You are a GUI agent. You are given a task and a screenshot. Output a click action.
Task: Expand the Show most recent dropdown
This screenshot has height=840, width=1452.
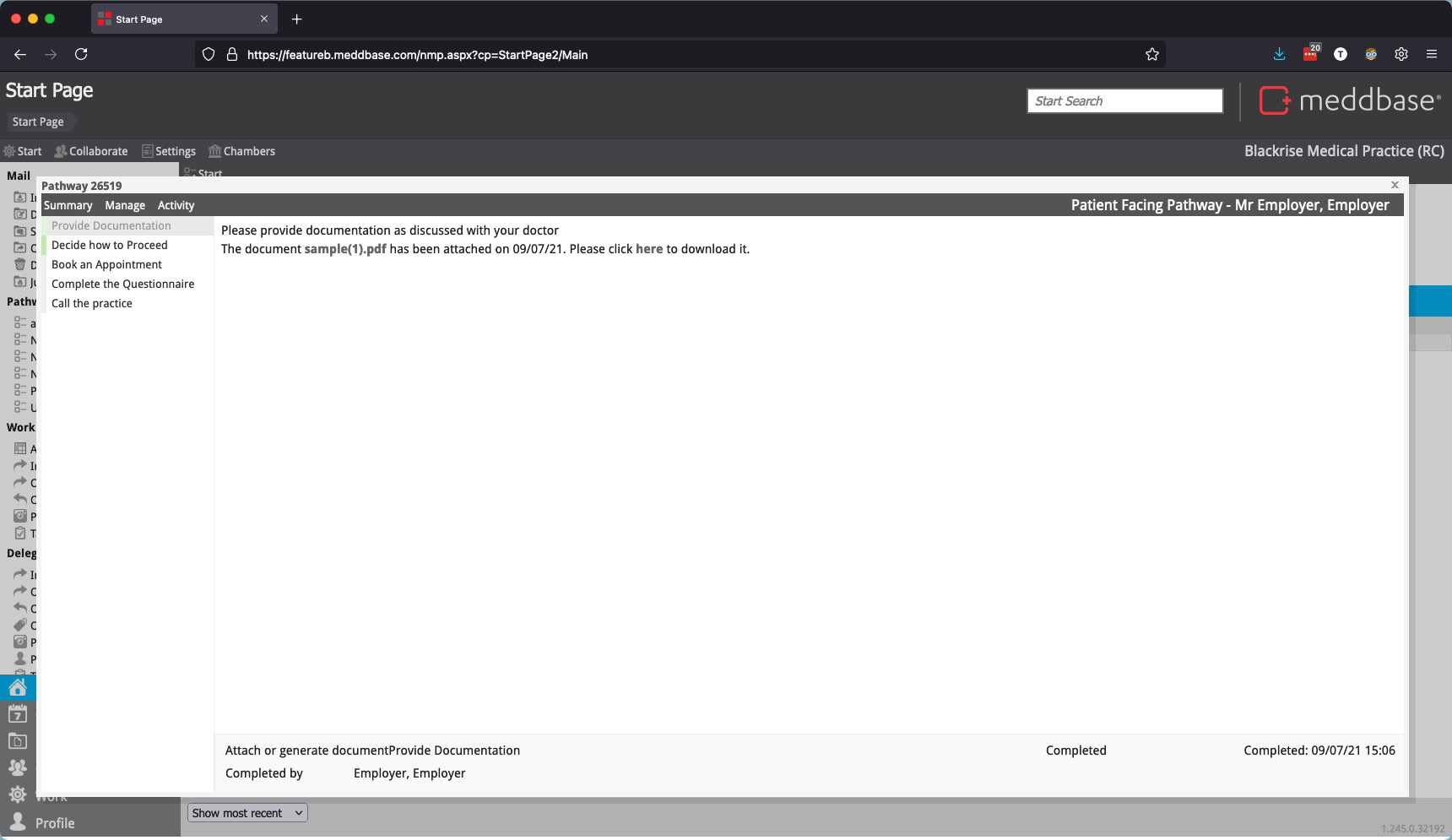pos(247,813)
